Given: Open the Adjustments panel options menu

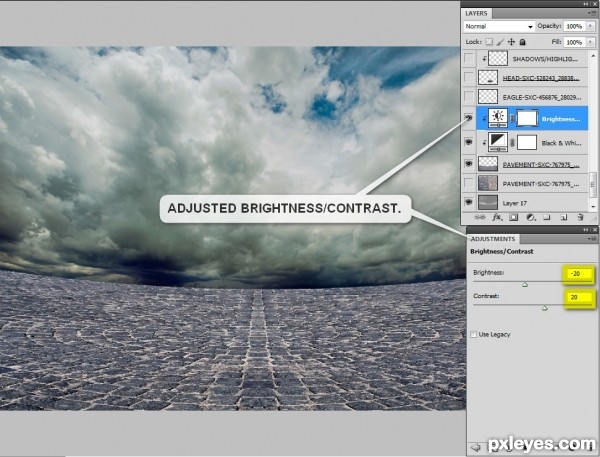Looking at the screenshot, I should [592, 238].
